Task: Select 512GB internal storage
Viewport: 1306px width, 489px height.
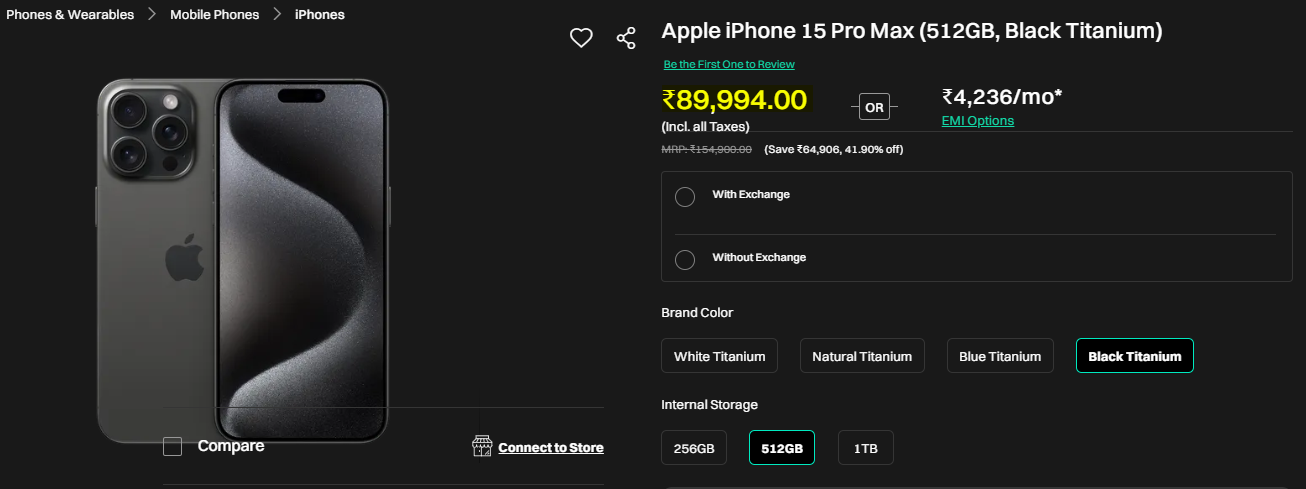Action: pos(782,448)
